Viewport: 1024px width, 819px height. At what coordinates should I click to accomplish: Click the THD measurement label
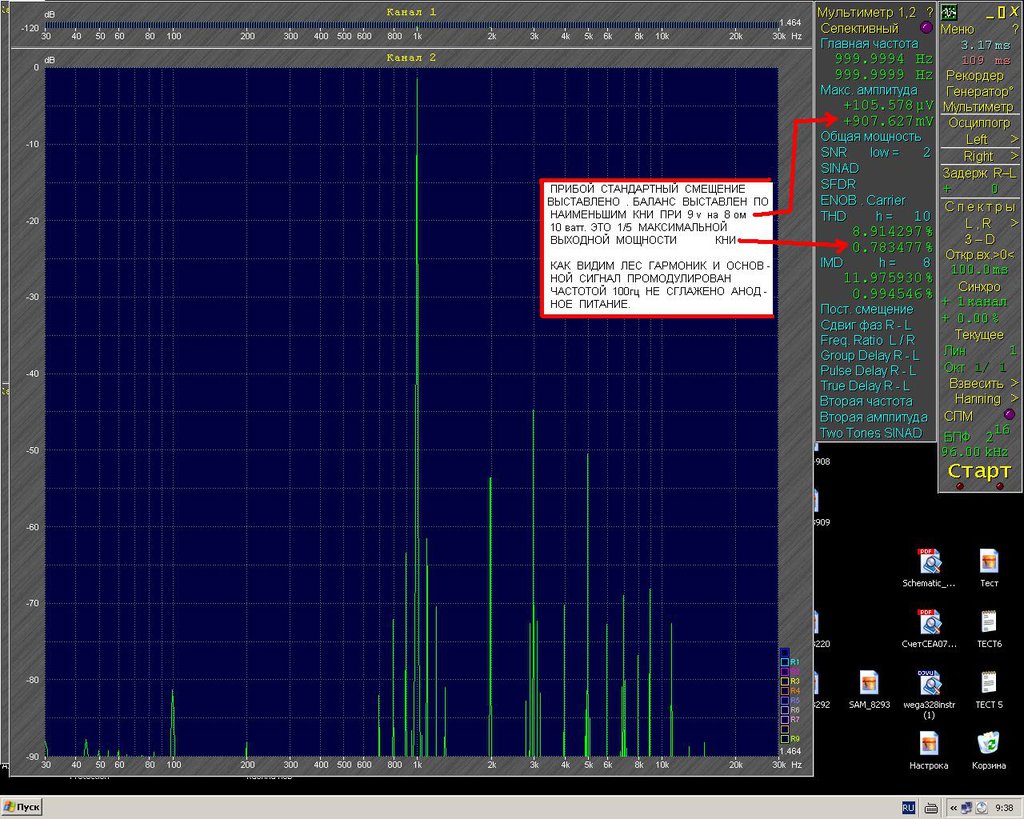(833, 216)
